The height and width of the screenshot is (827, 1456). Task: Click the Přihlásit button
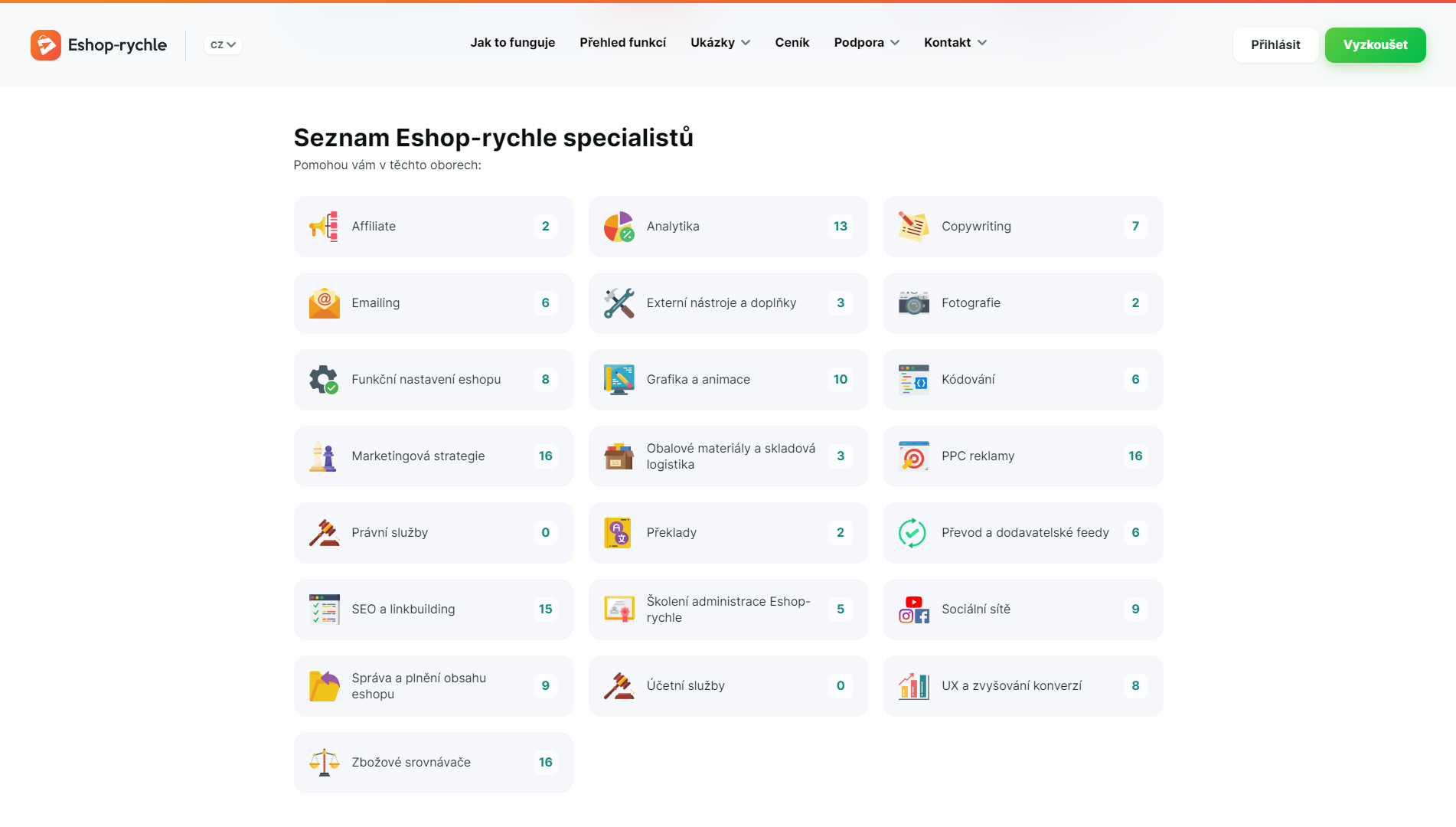pyautogui.click(x=1275, y=45)
